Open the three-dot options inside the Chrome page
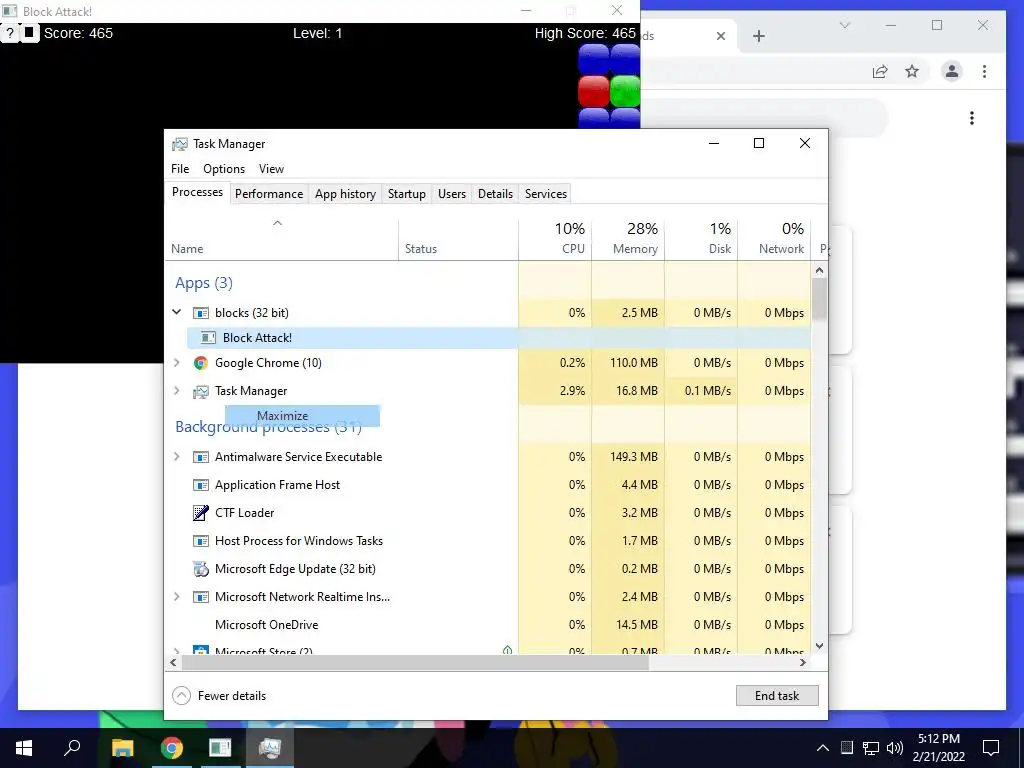The height and width of the screenshot is (768, 1024). pos(972,118)
